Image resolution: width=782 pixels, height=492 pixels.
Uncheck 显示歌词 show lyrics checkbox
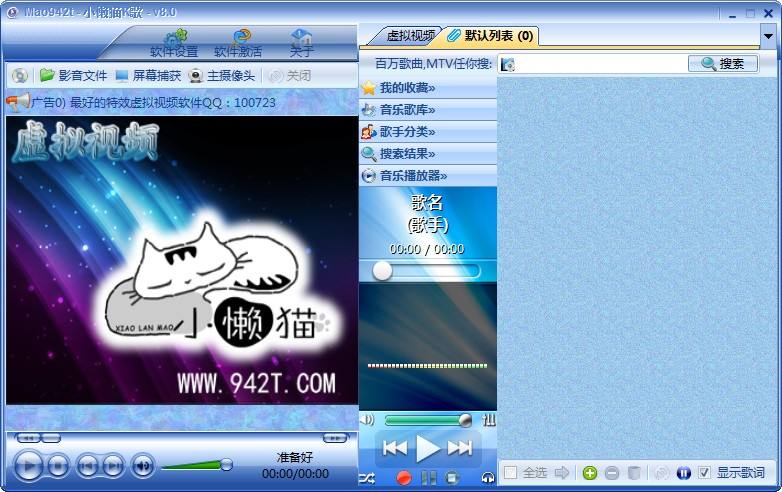[x=704, y=472]
